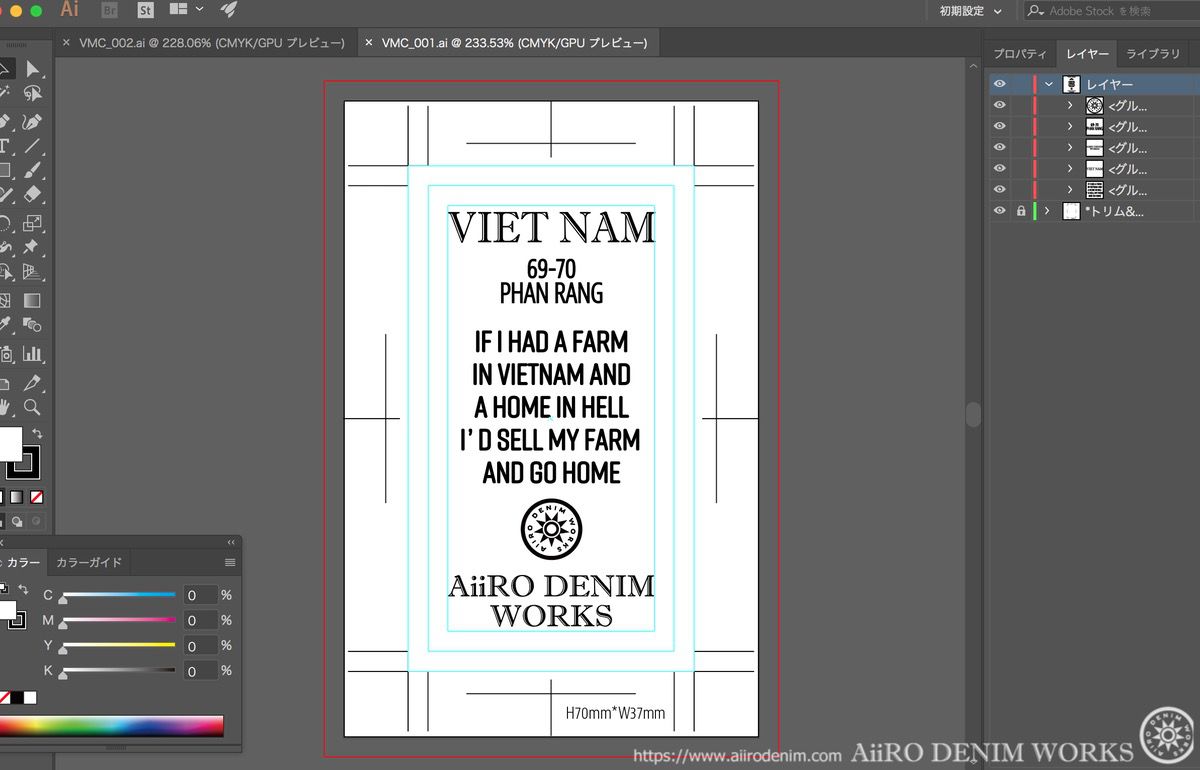Swap fill and stroke in the toolbar
This screenshot has width=1200, height=770.
tap(37, 433)
